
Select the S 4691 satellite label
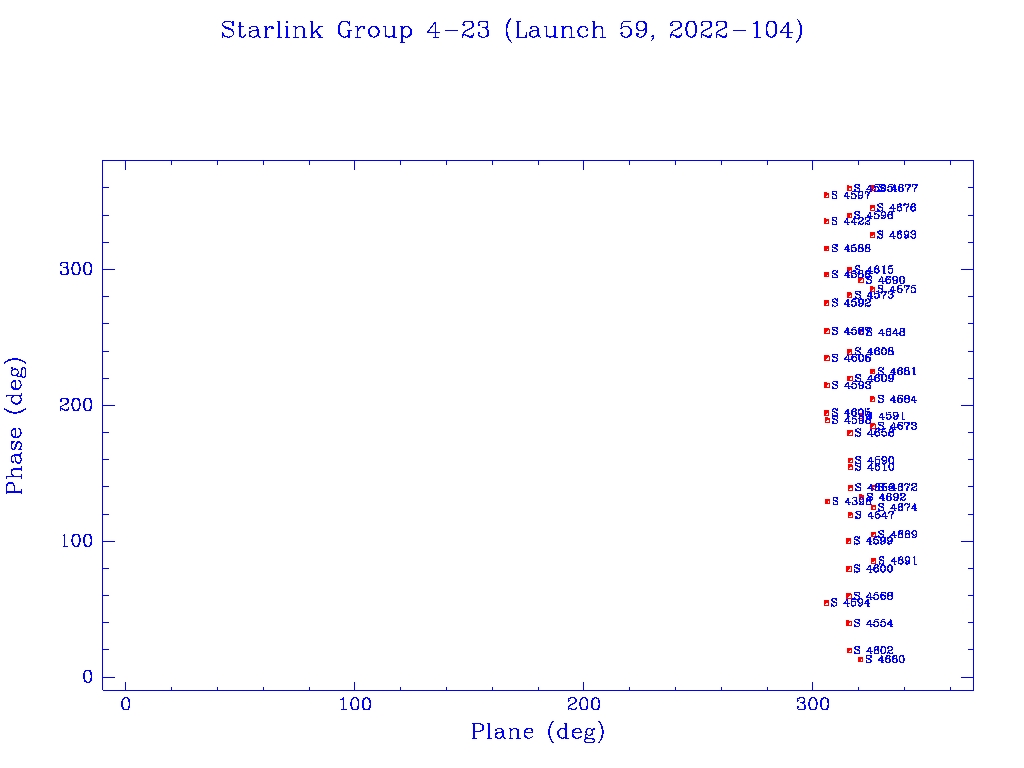click(898, 560)
